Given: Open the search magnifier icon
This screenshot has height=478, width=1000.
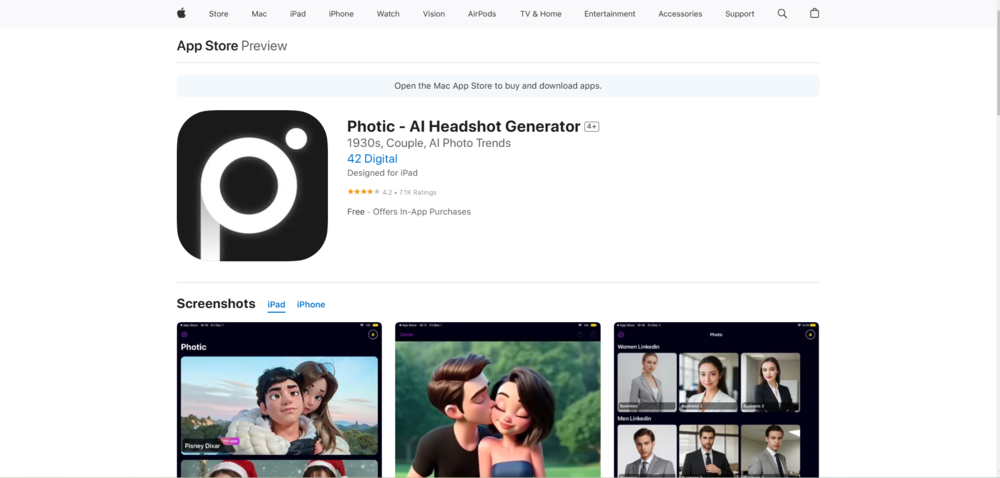Looking at the screenshot, I should [782, 14].
